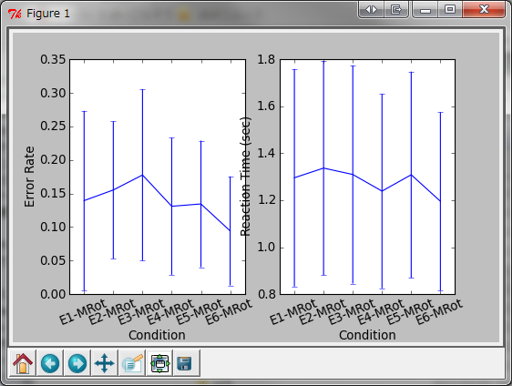Activate the Zoom to rectangle tool
The height and width of the screenshot is (386, 512).
point(132,363)
